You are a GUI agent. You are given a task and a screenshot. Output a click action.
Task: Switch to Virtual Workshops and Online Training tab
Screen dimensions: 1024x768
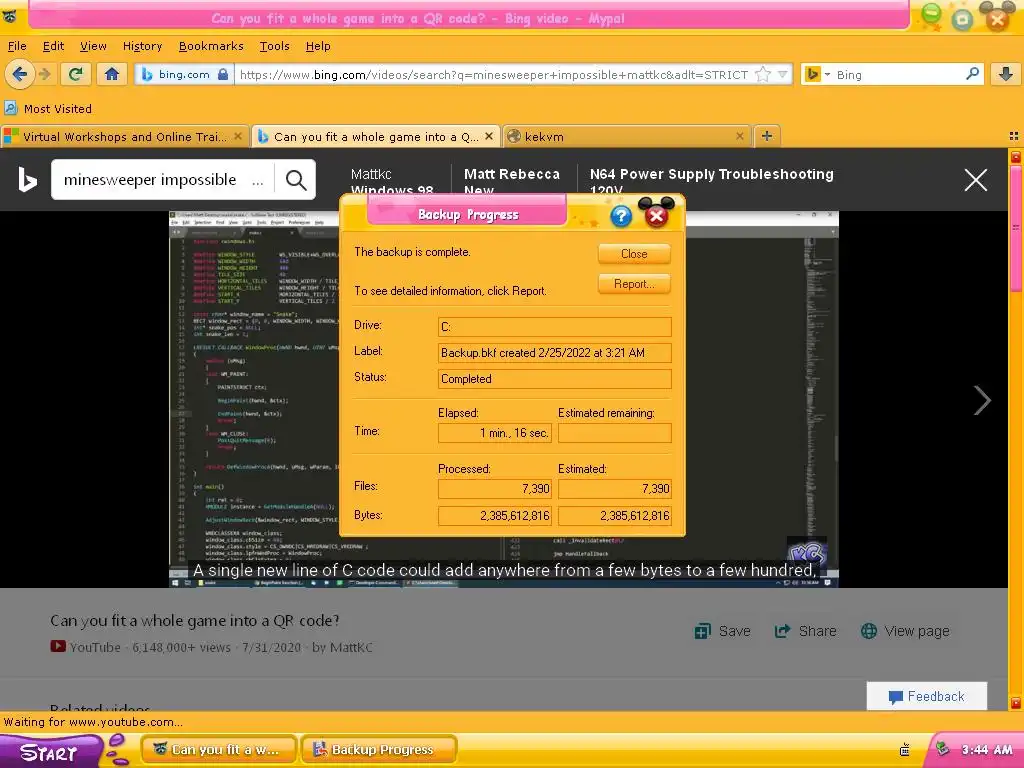click(x=124, y=136)
